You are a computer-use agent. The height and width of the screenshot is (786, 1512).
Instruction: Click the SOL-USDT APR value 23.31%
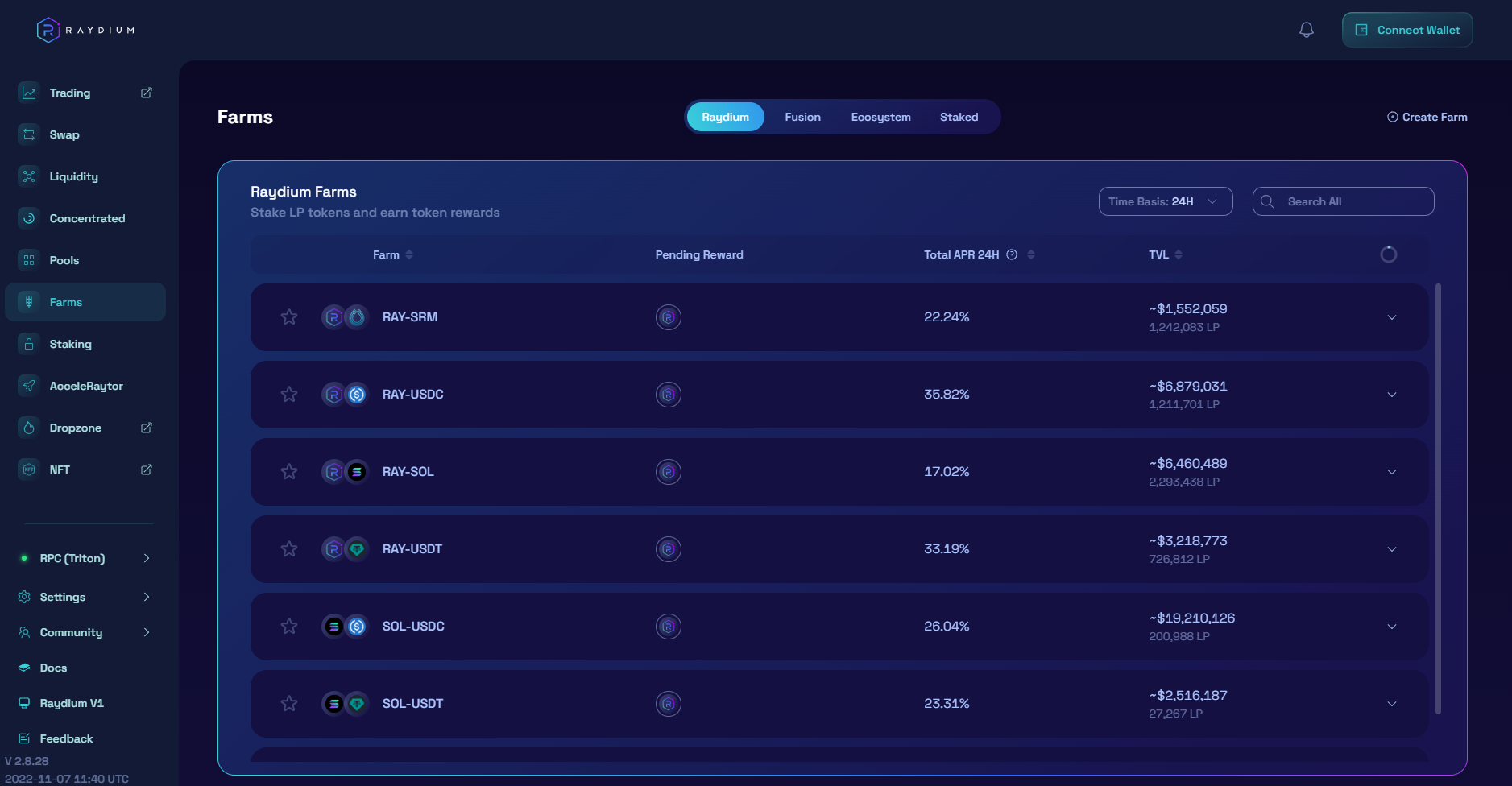point(947,704)
